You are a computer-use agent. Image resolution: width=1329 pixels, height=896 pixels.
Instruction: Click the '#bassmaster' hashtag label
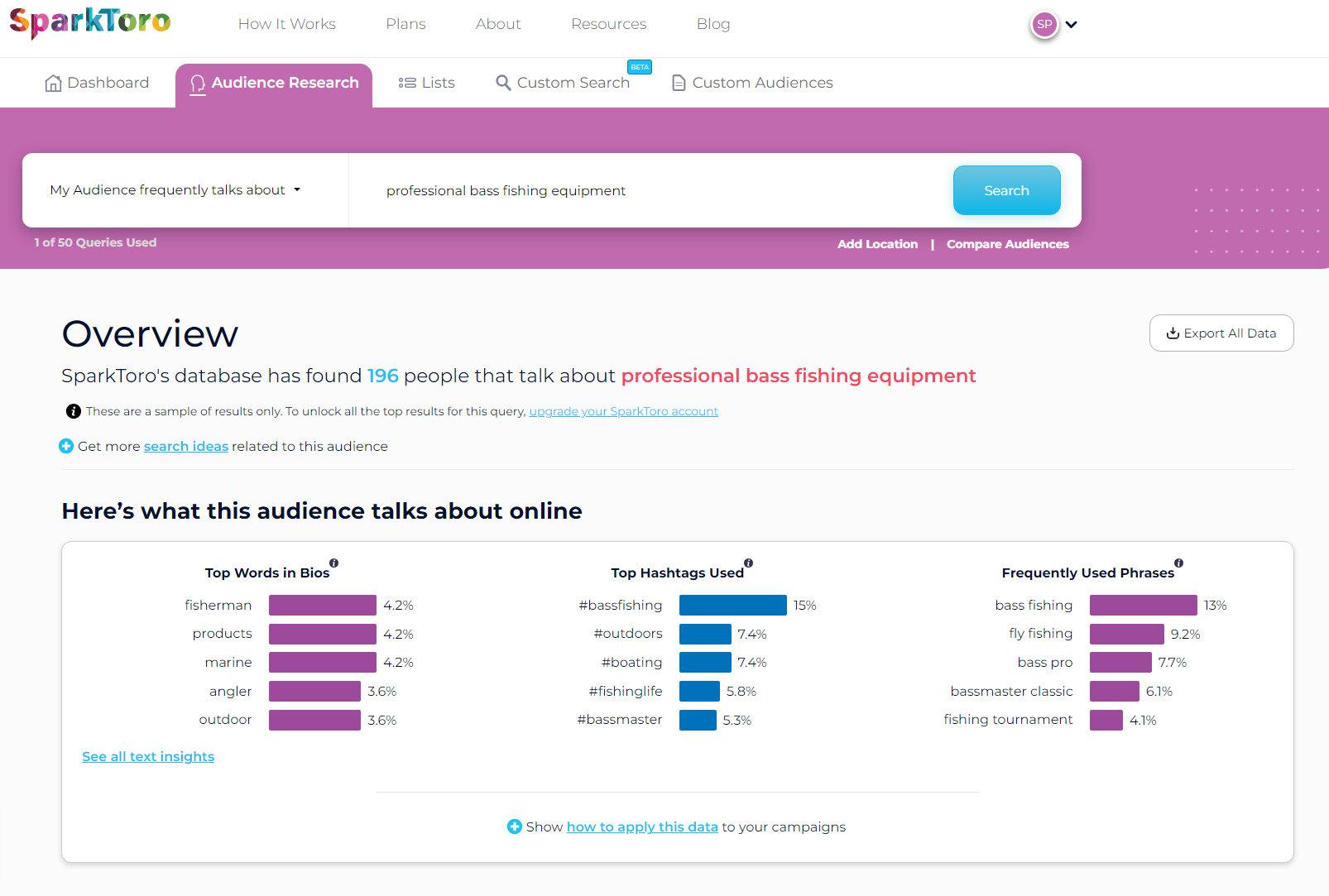[620, 720]
